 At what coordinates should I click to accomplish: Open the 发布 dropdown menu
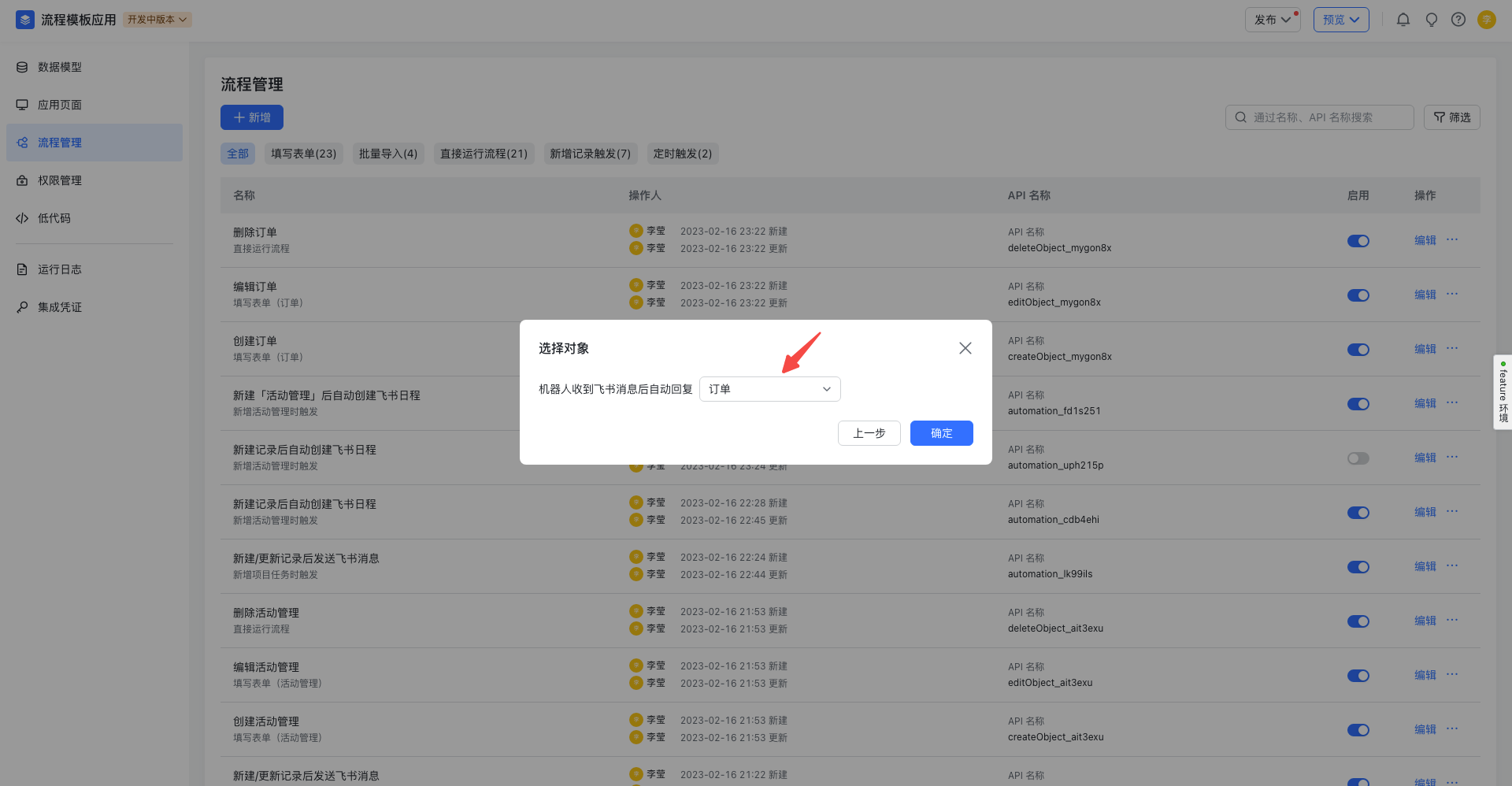[1273, 20]
